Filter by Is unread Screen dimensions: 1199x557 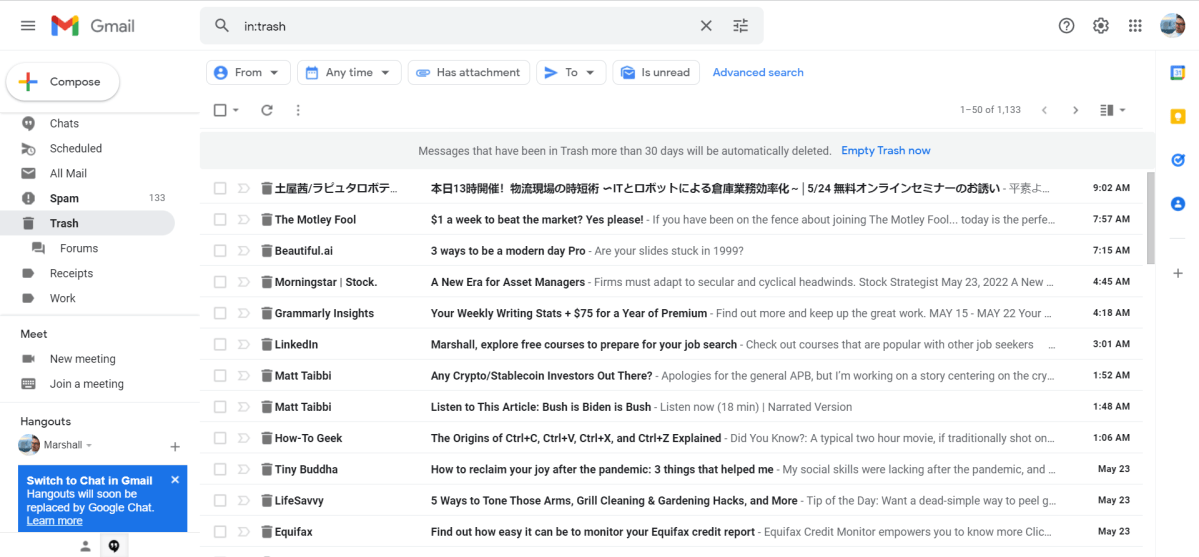(x=656, y=73)
